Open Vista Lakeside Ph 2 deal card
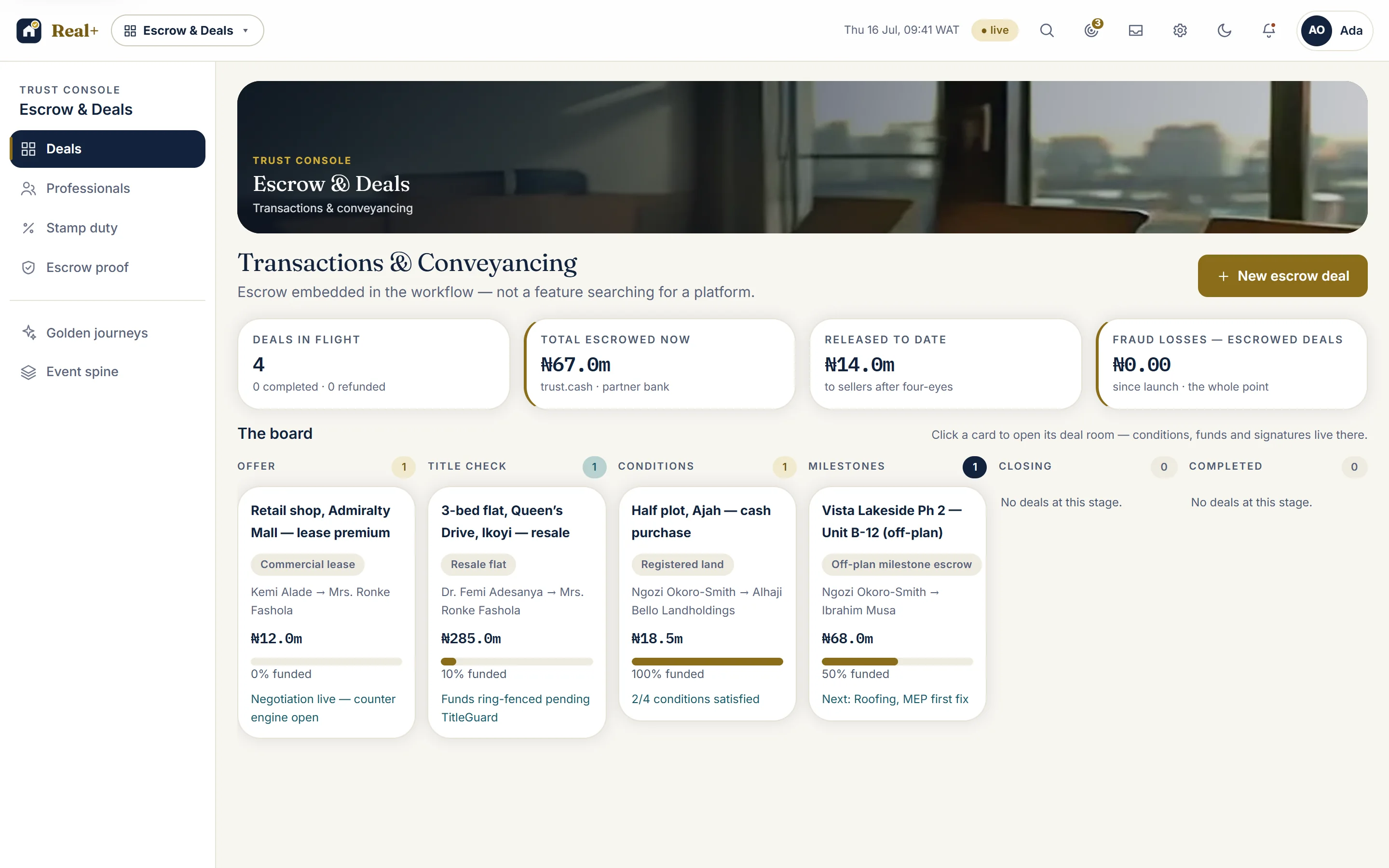1389x868 pixels. click(897, 604)
